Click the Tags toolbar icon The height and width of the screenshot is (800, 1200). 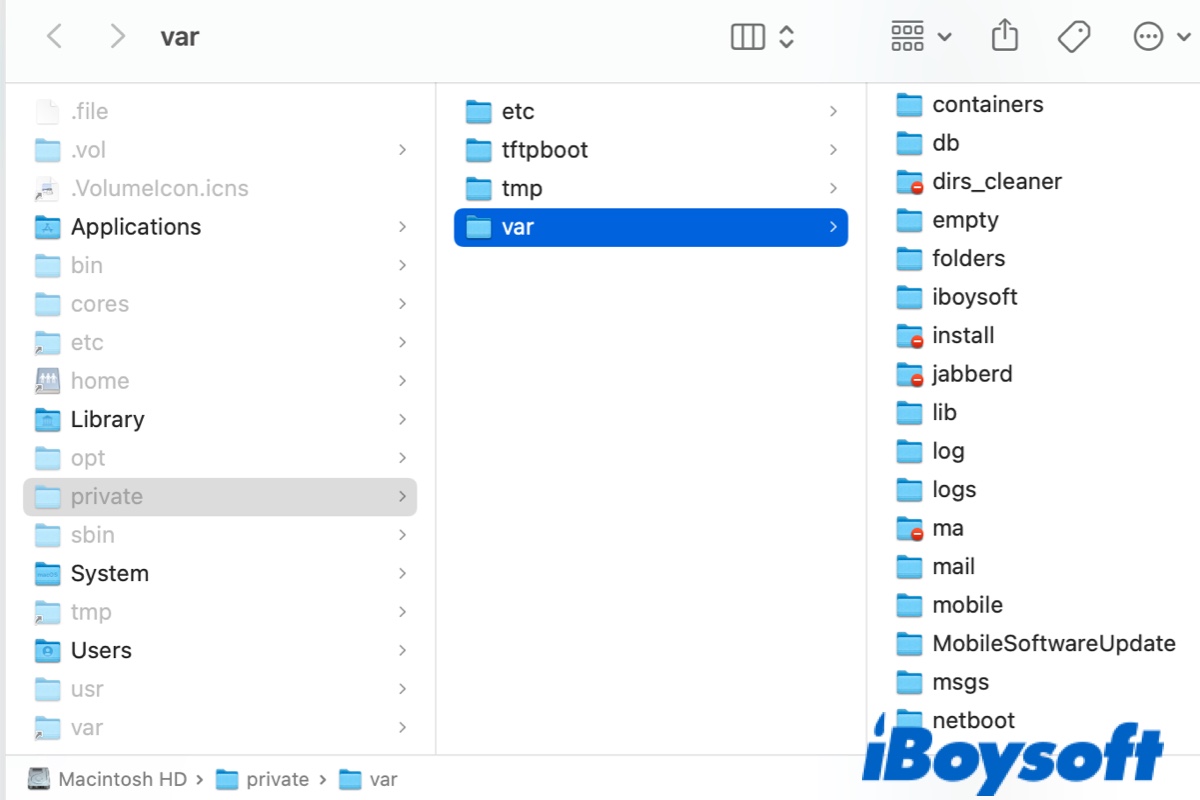point(1073,37)
